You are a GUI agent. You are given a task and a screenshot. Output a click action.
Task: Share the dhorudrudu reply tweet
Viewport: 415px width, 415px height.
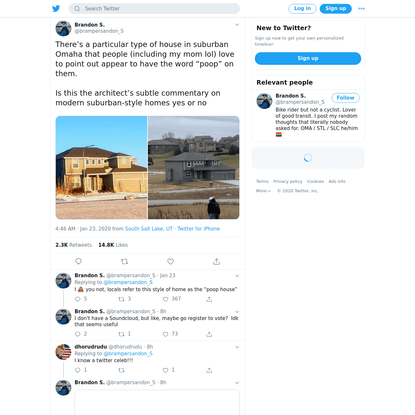point(209,370)
